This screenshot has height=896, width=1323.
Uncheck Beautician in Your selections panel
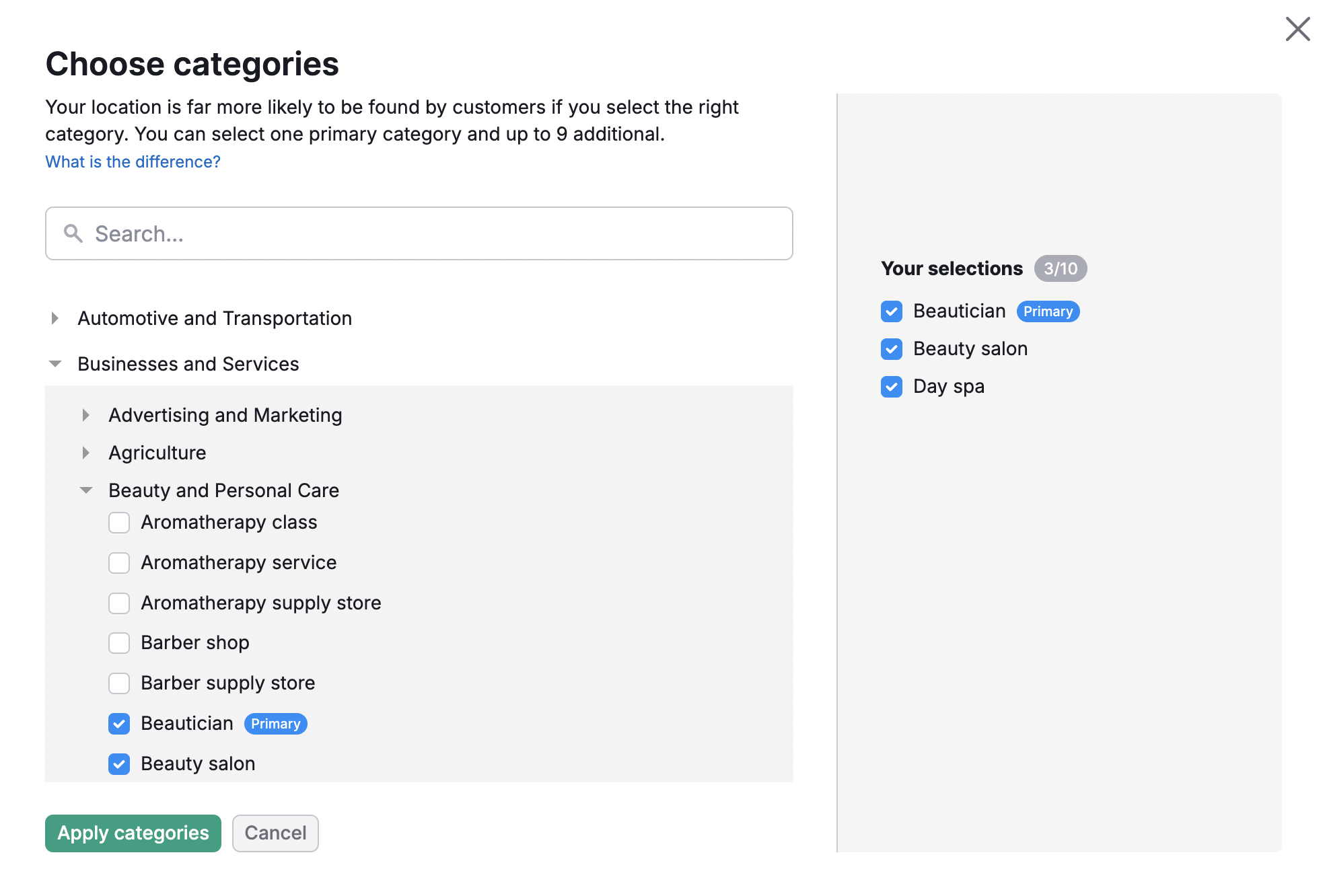point(891,311)
